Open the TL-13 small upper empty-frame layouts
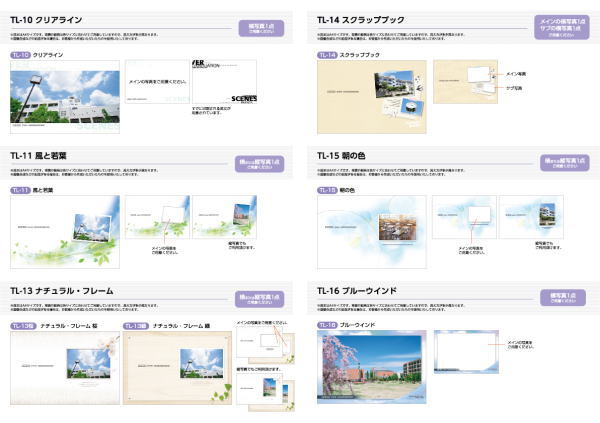Image resolution: width=600 pixels, height=423 pixels. (x=265, y=345)
